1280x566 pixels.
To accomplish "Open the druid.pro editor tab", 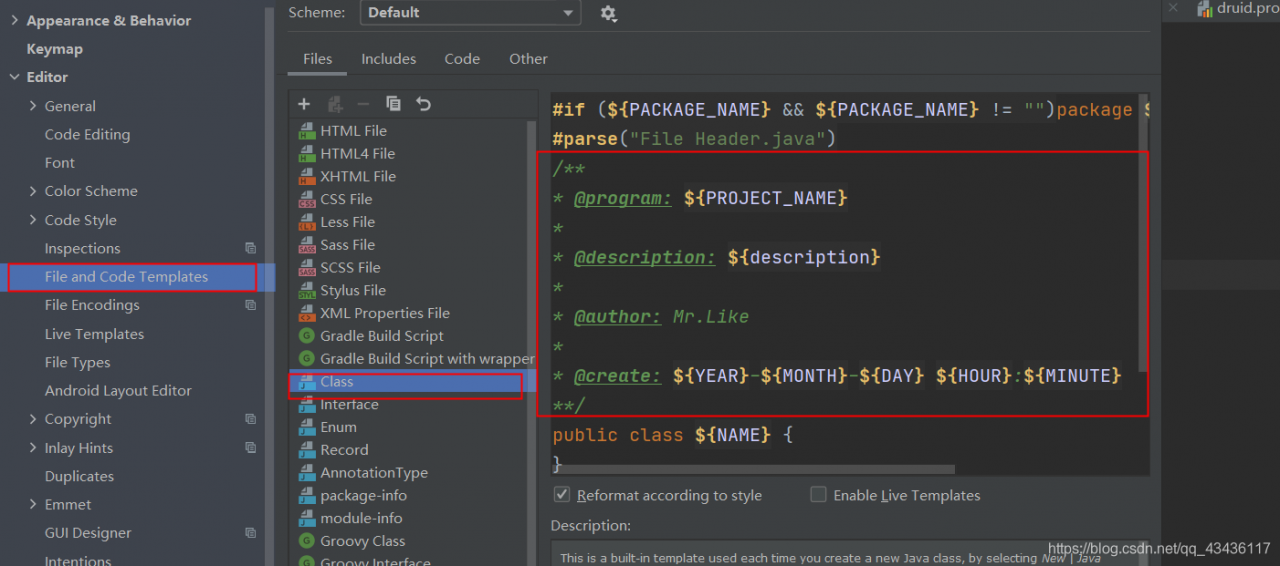I will coord(1238,9).
